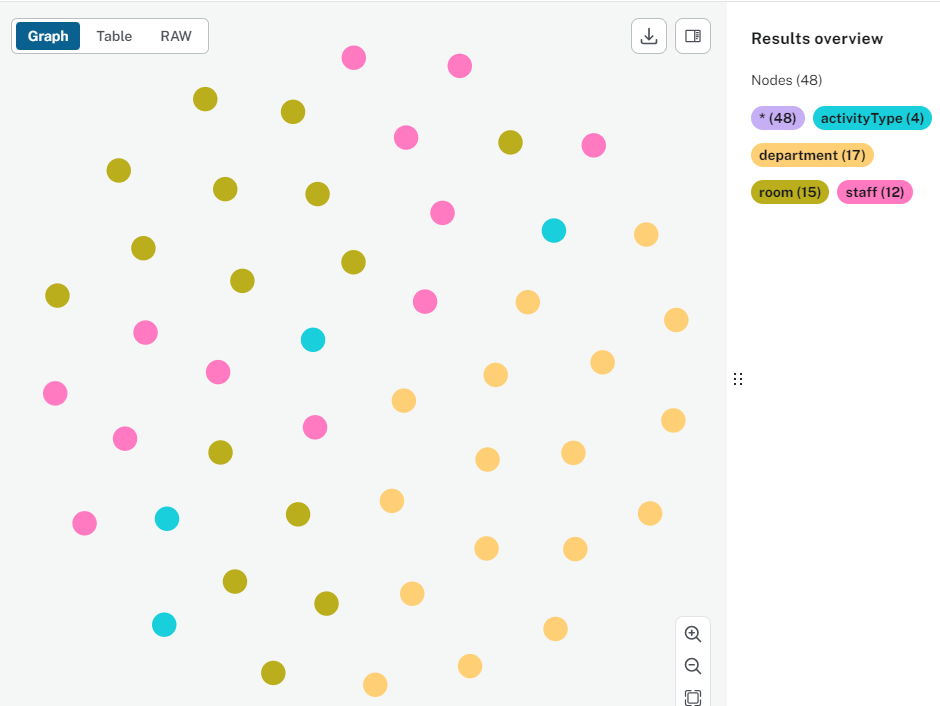Zoom in on the graph
Viewport: 940px width, 706px height.
pos(693,634)
